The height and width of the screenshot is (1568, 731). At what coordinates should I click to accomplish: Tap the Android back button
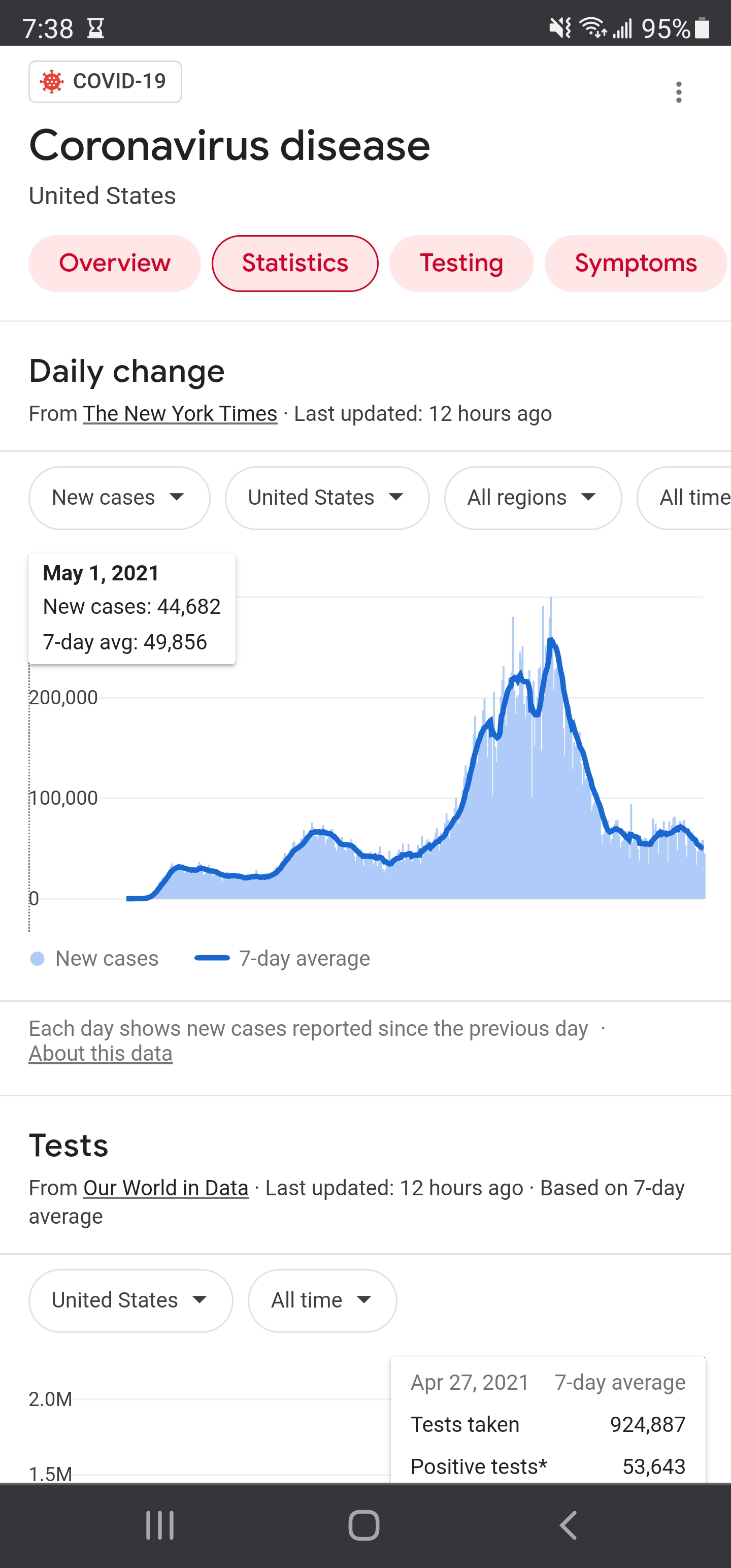pyautogui.click(x=568, y=1525)
